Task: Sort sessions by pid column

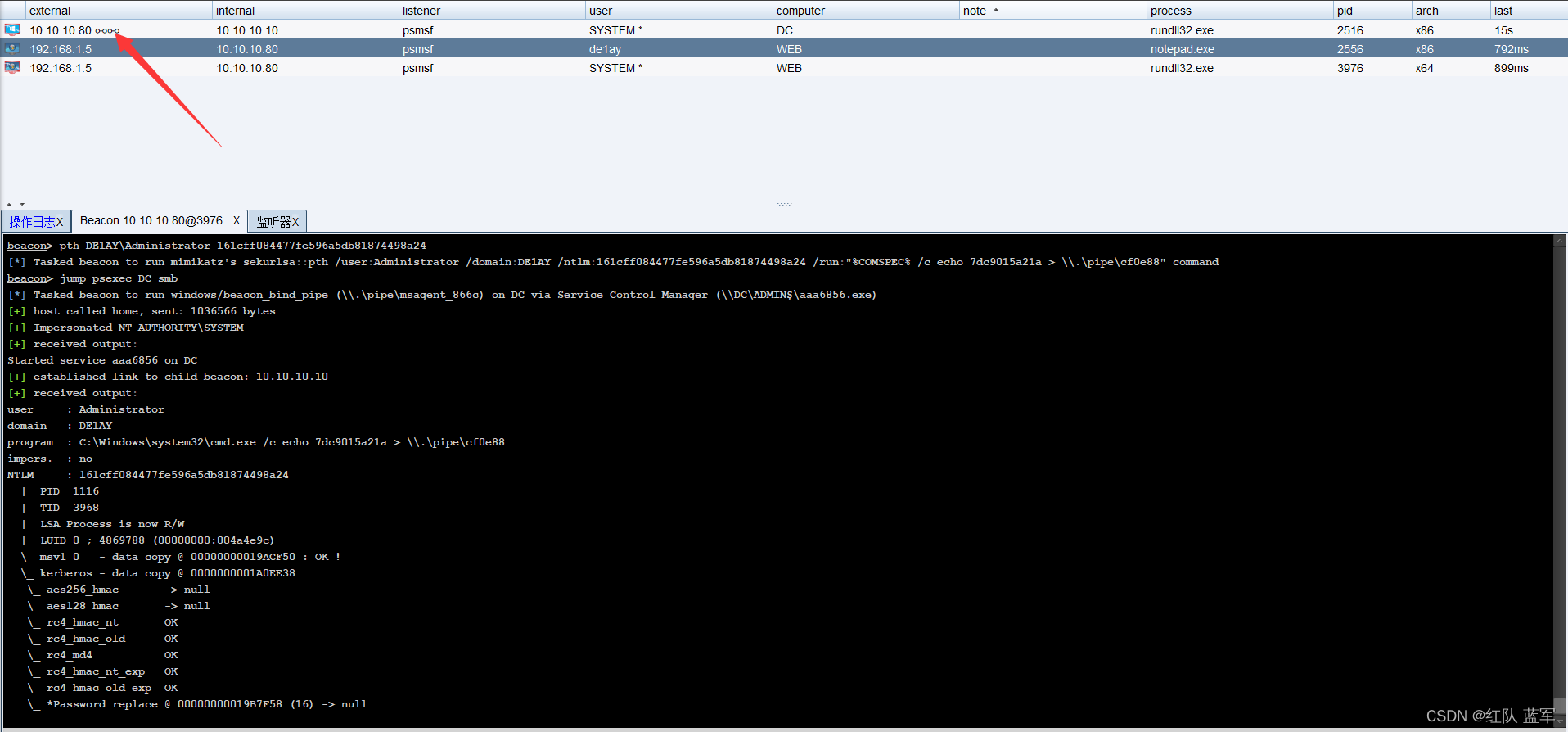Action: 1372,11
